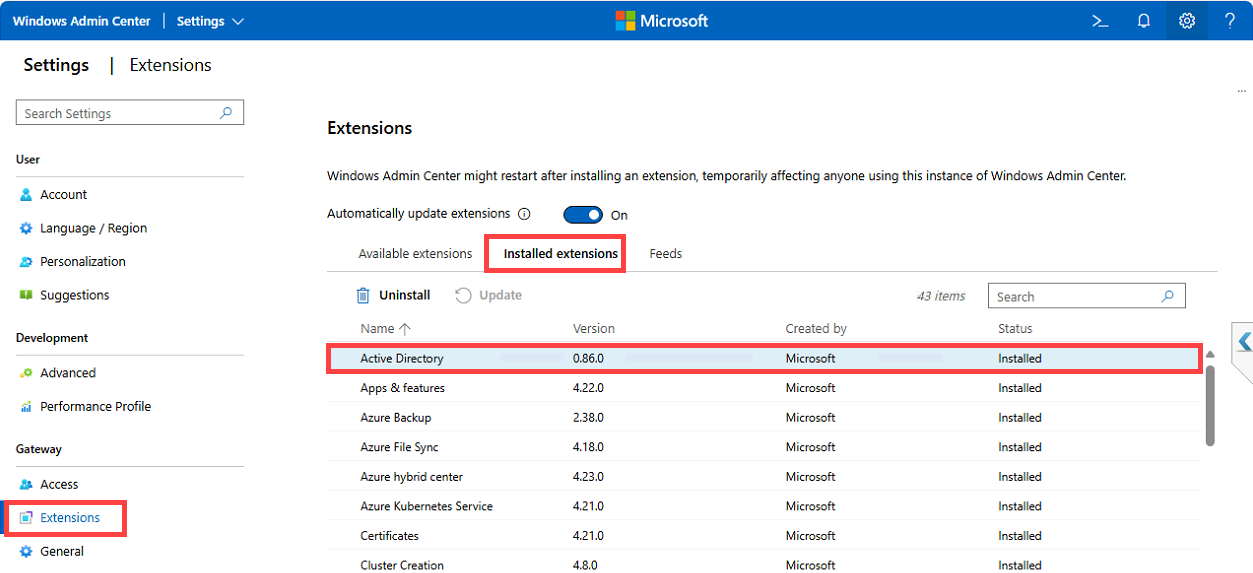Select the Azure Backup row
Viewport: 1253px width, 573px height.
[x=765, y=418]
